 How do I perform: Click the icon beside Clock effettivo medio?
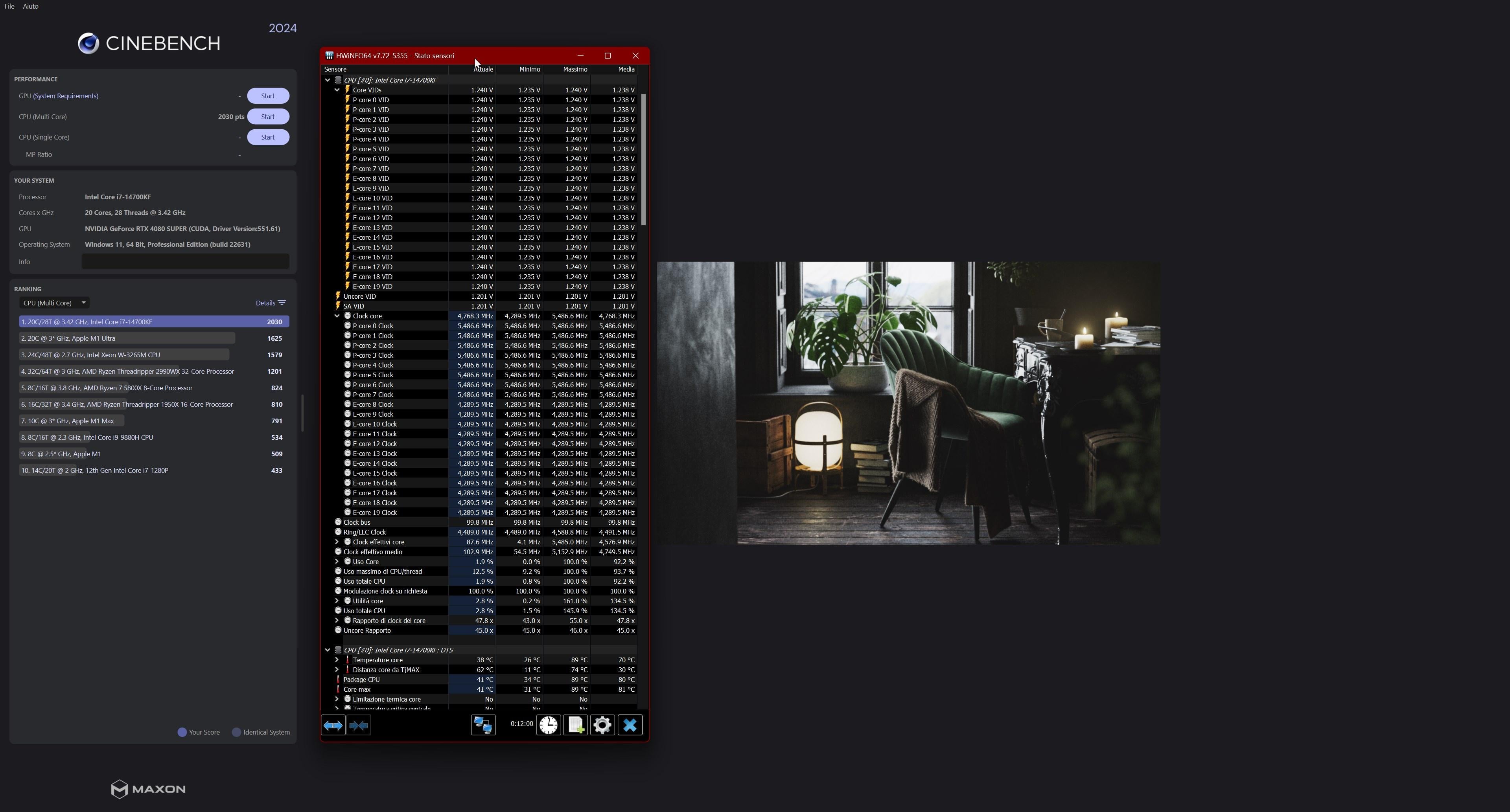click(338, 551)
